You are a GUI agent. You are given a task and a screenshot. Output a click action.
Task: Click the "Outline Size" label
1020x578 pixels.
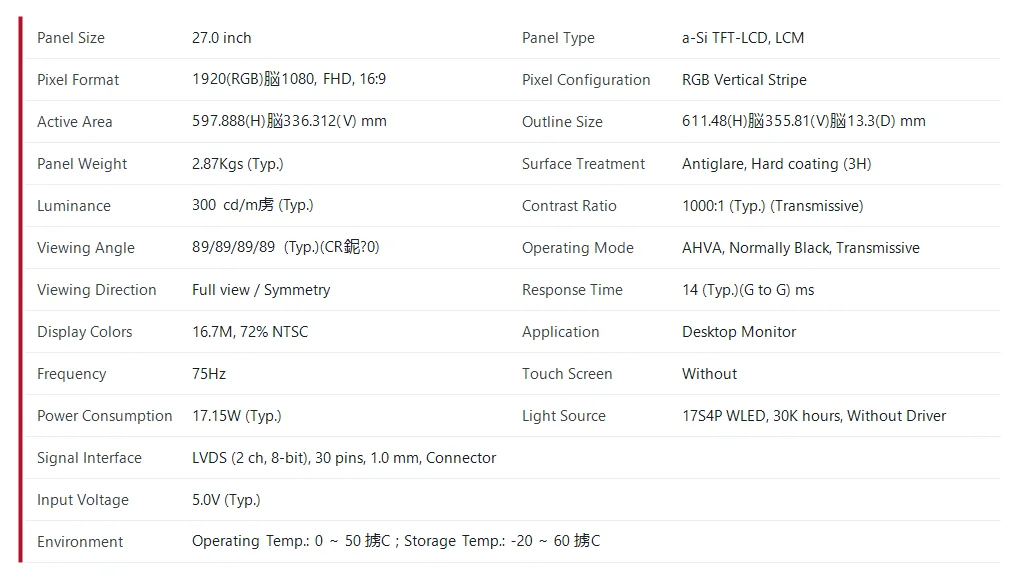point(562,122)
